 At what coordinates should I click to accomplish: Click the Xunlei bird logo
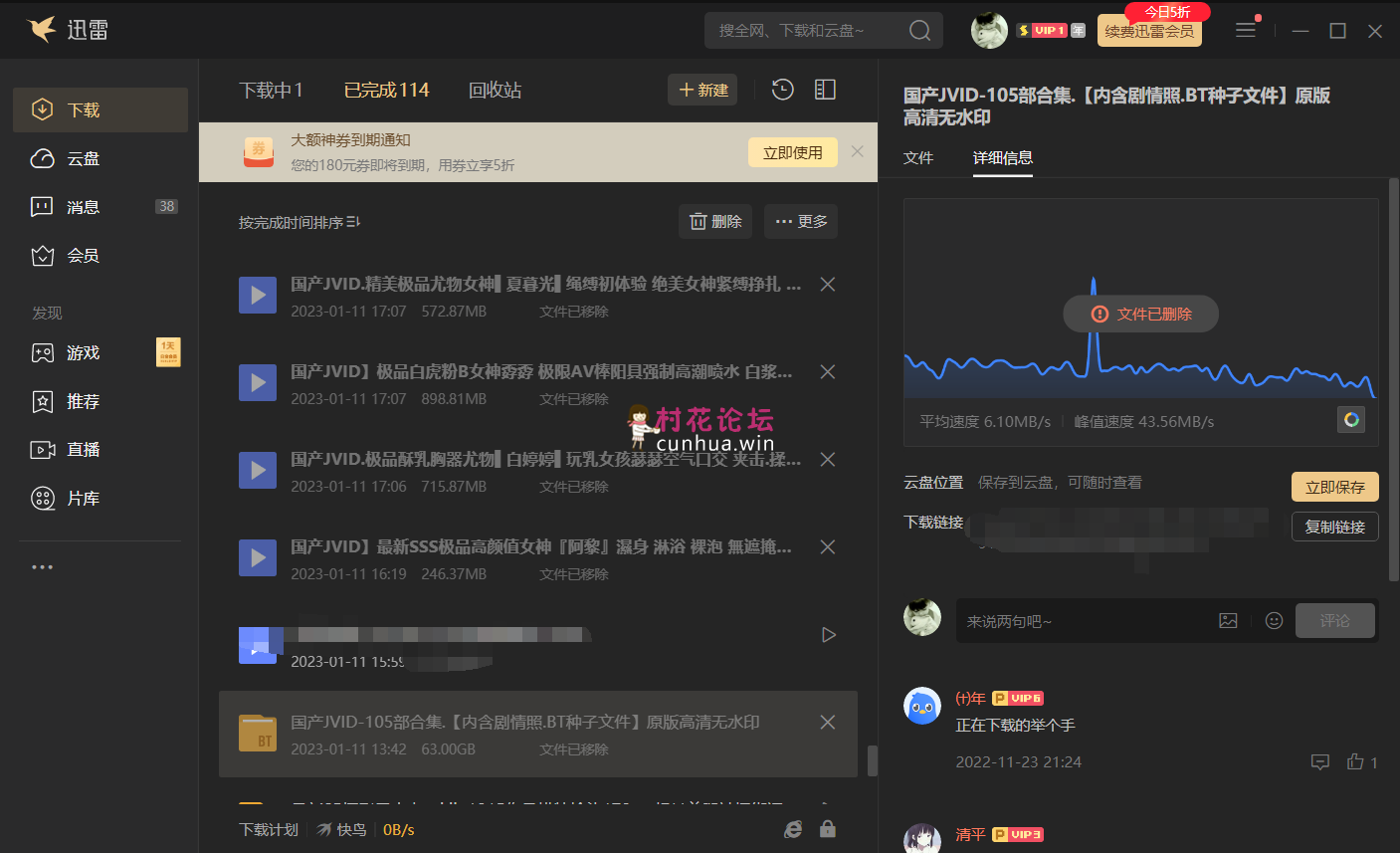tap(42, 30)
